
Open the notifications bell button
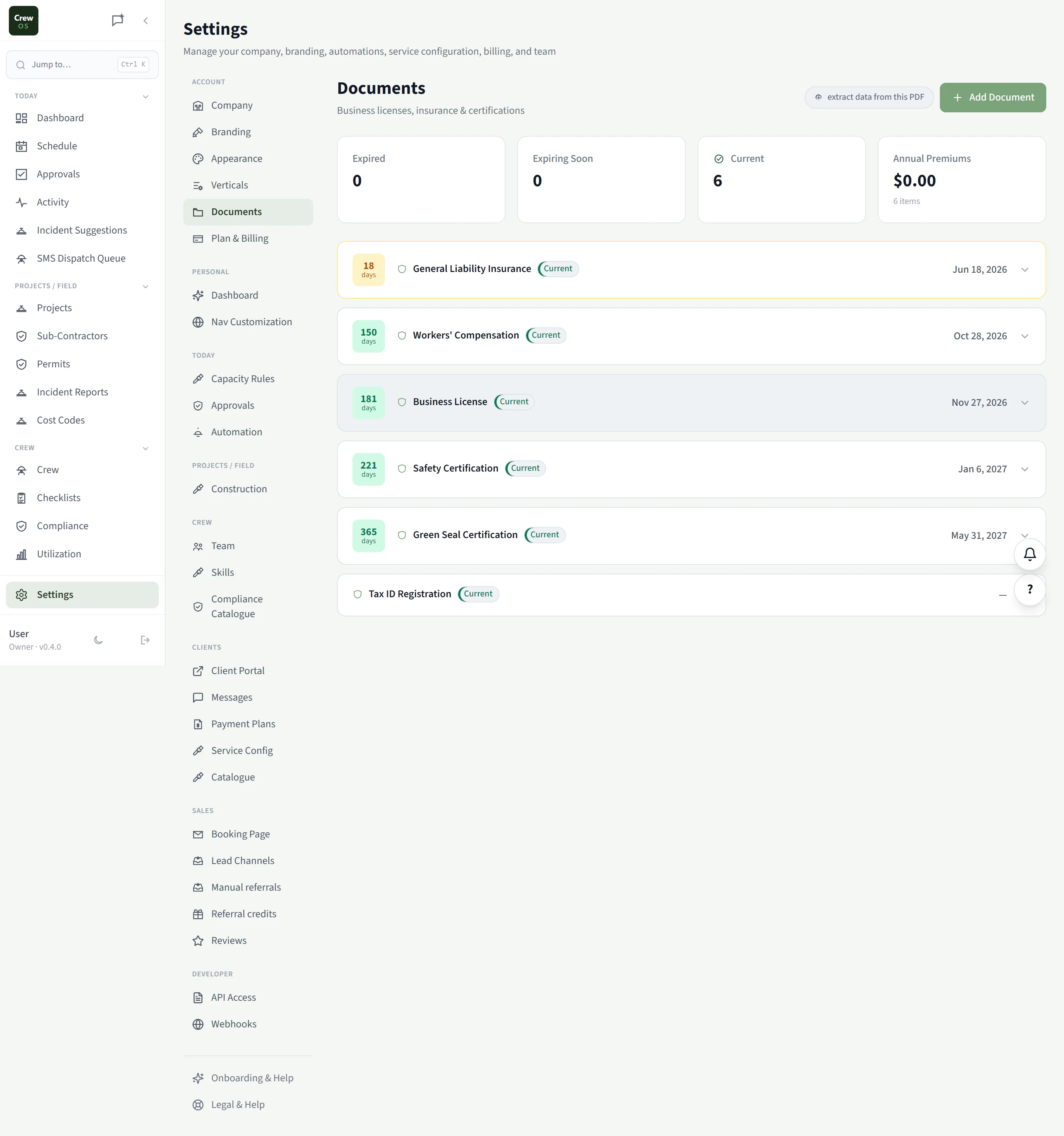[1029, 554]
